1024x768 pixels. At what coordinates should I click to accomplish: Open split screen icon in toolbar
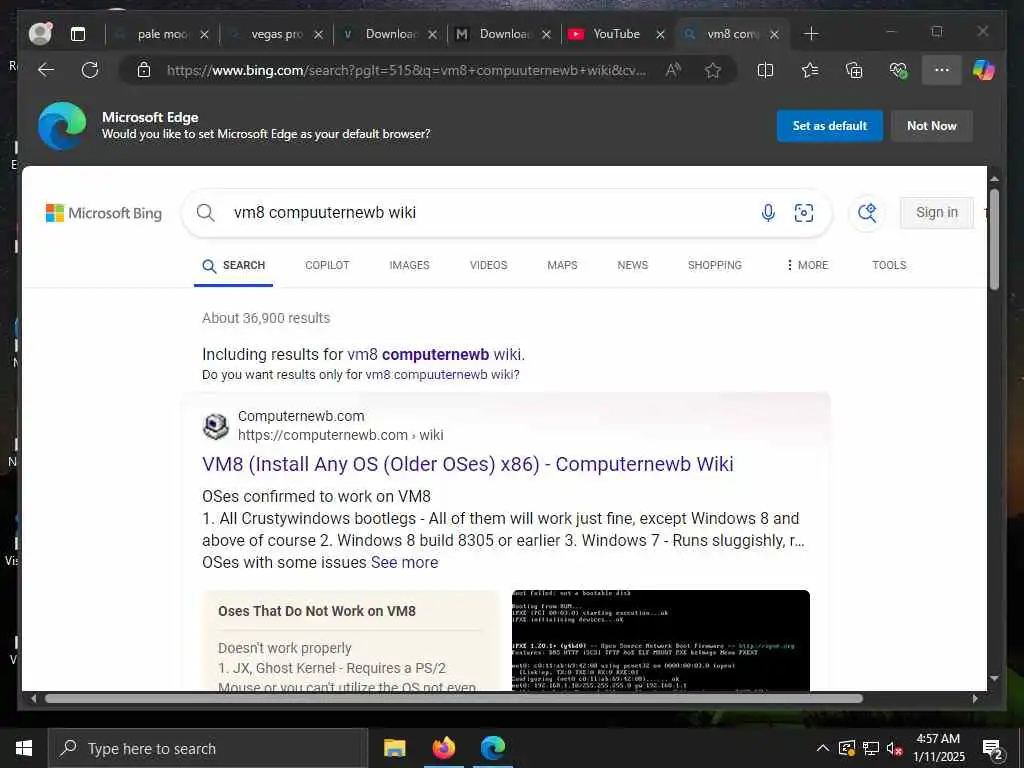pyautogui.click(x=765, y=70)
